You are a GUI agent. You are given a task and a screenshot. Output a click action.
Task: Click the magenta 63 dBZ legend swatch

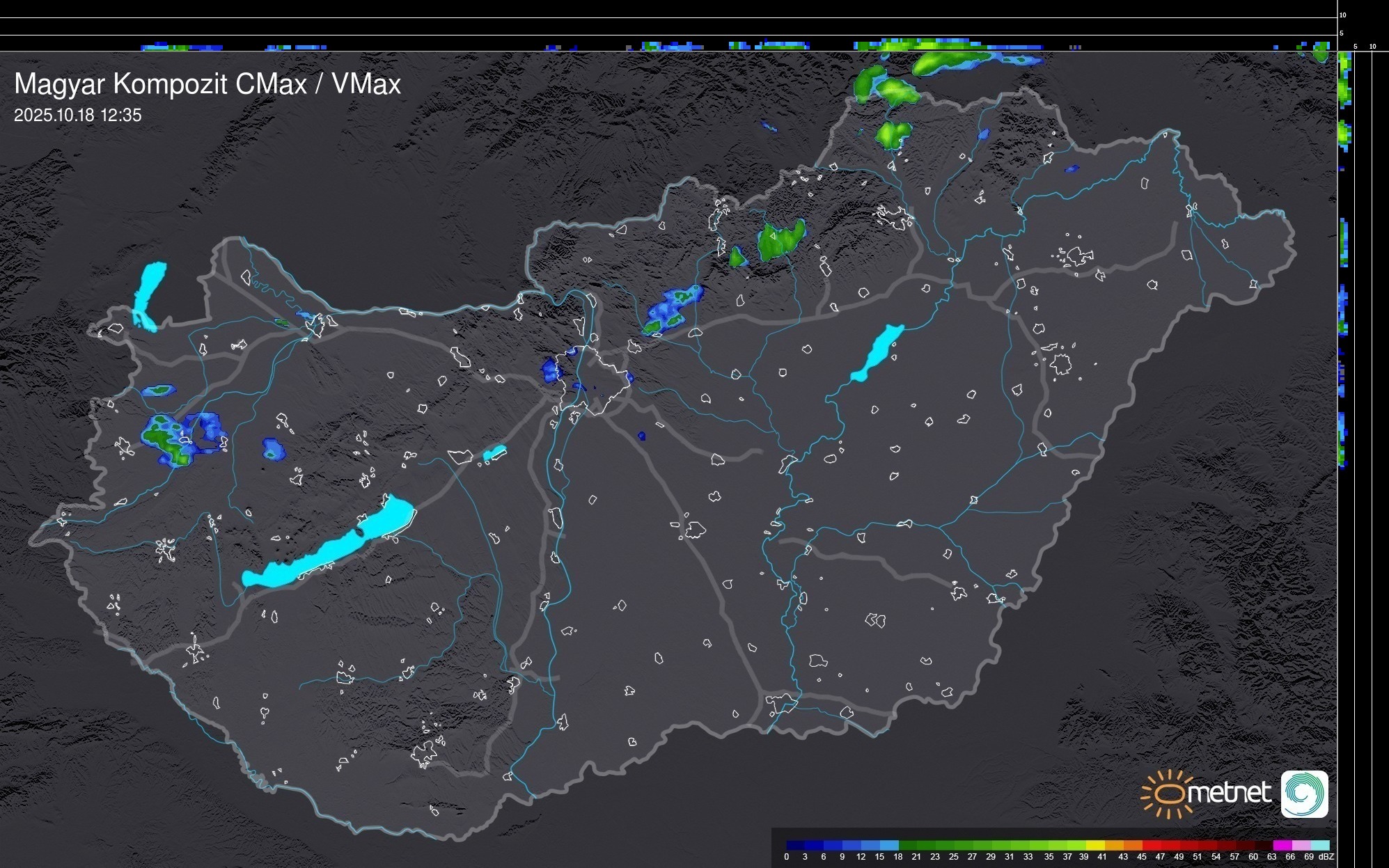tap(1281, 845)
